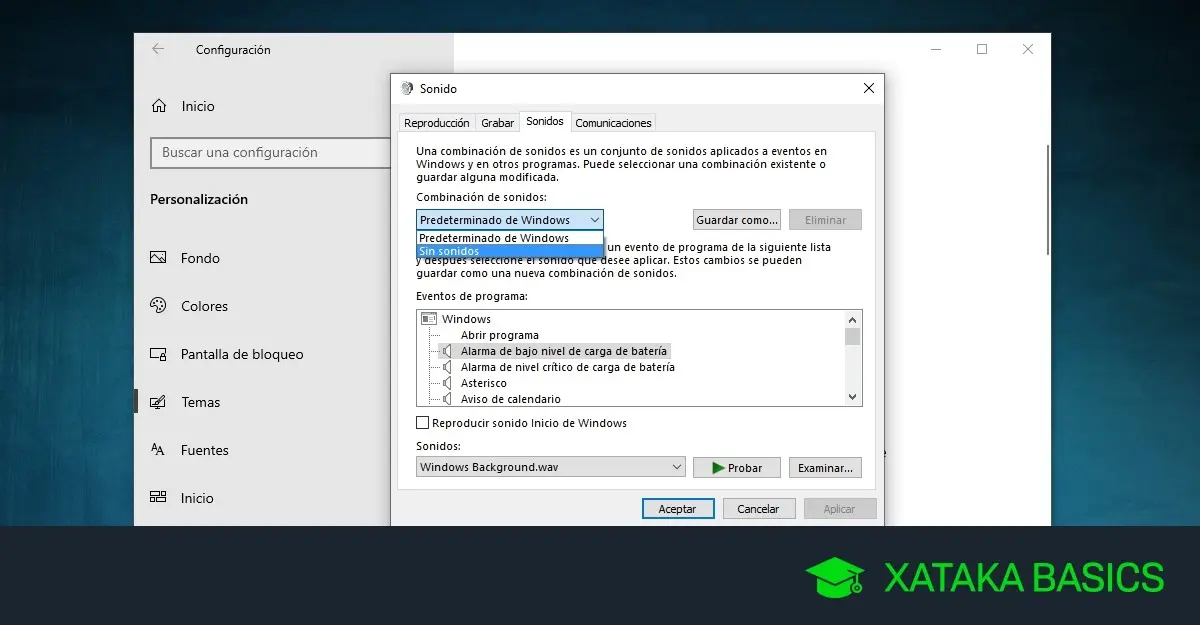Click the Guardar como... button

click(x=737, y=220)
